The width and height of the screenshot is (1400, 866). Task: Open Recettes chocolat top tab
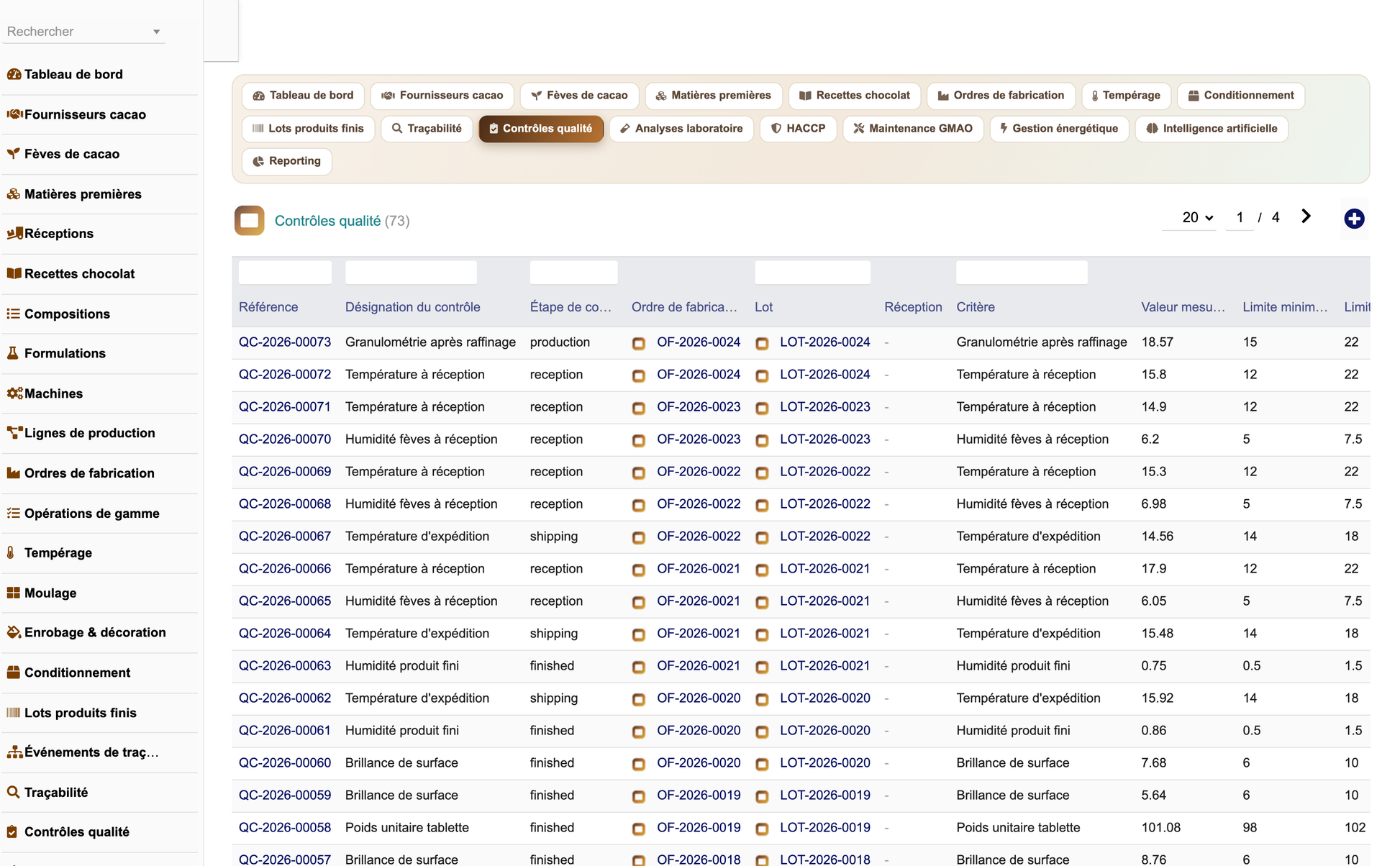point(854,96)
